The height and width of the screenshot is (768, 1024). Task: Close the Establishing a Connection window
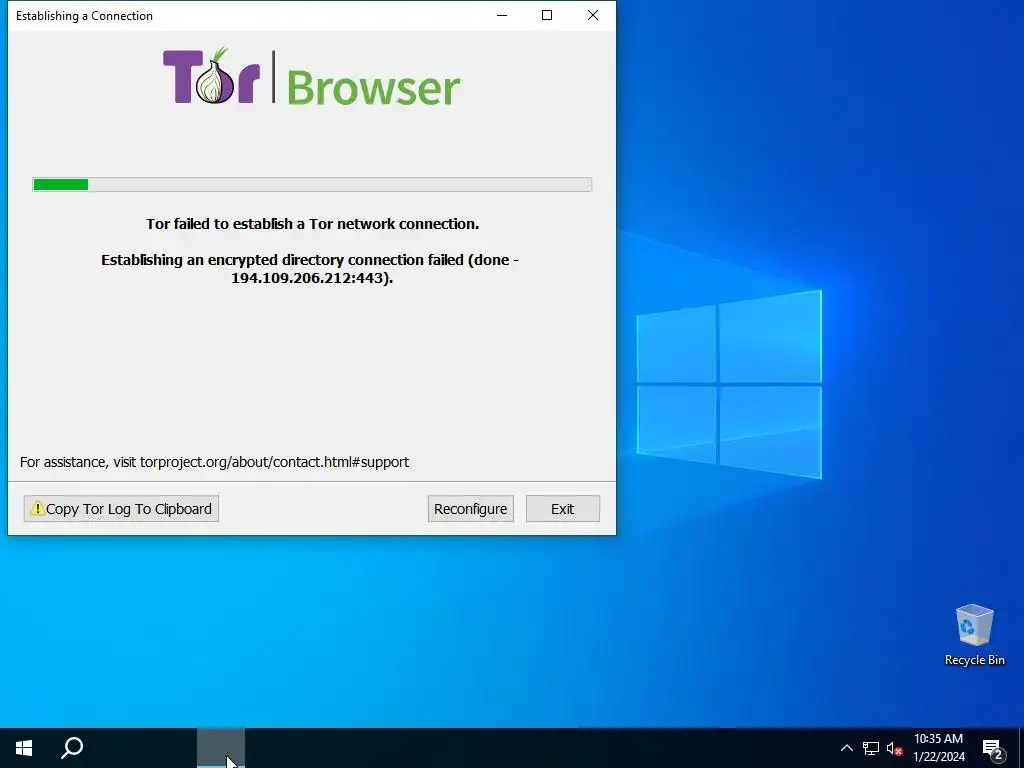point(592,16)
